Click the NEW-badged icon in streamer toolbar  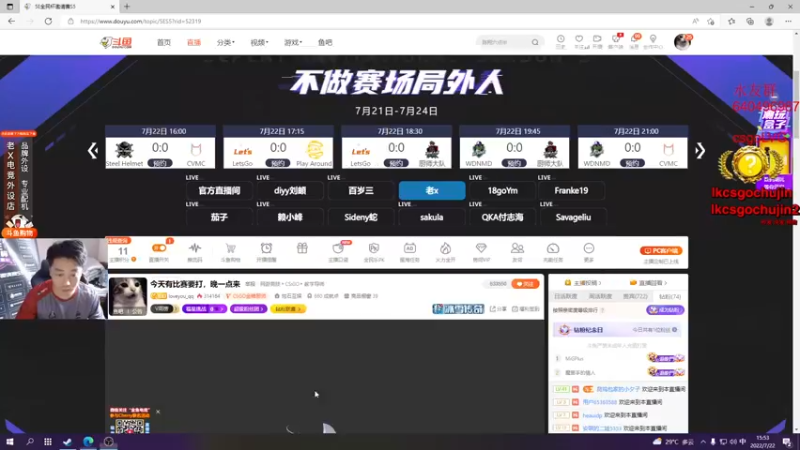pyautogui.click(x=338, y=248)
